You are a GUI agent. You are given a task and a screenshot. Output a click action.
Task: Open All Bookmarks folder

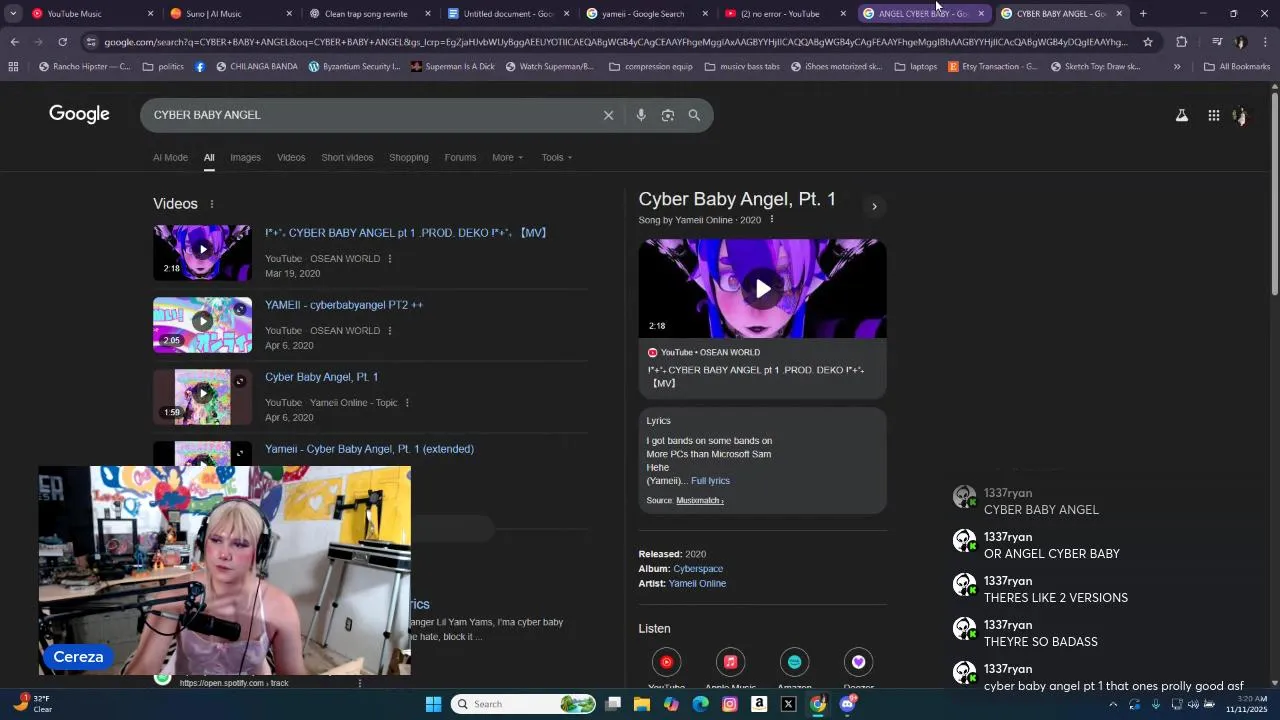1237,67
